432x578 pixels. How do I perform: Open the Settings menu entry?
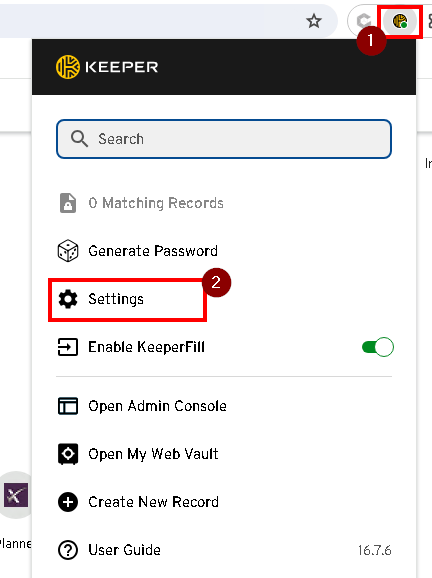(x=116, y=299)
